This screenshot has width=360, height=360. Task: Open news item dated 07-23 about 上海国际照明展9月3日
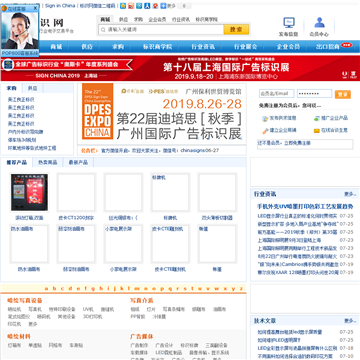(289, 240)
